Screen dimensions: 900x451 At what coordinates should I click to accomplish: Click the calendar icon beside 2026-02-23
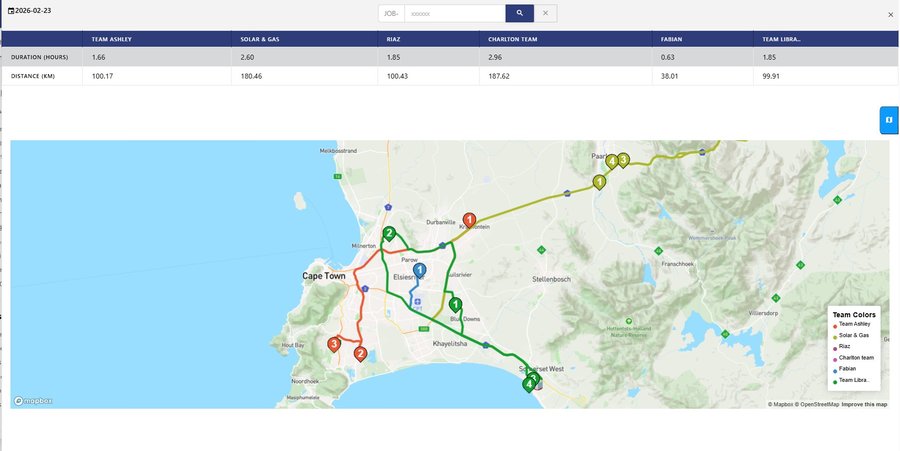click(x=11, y=10)
